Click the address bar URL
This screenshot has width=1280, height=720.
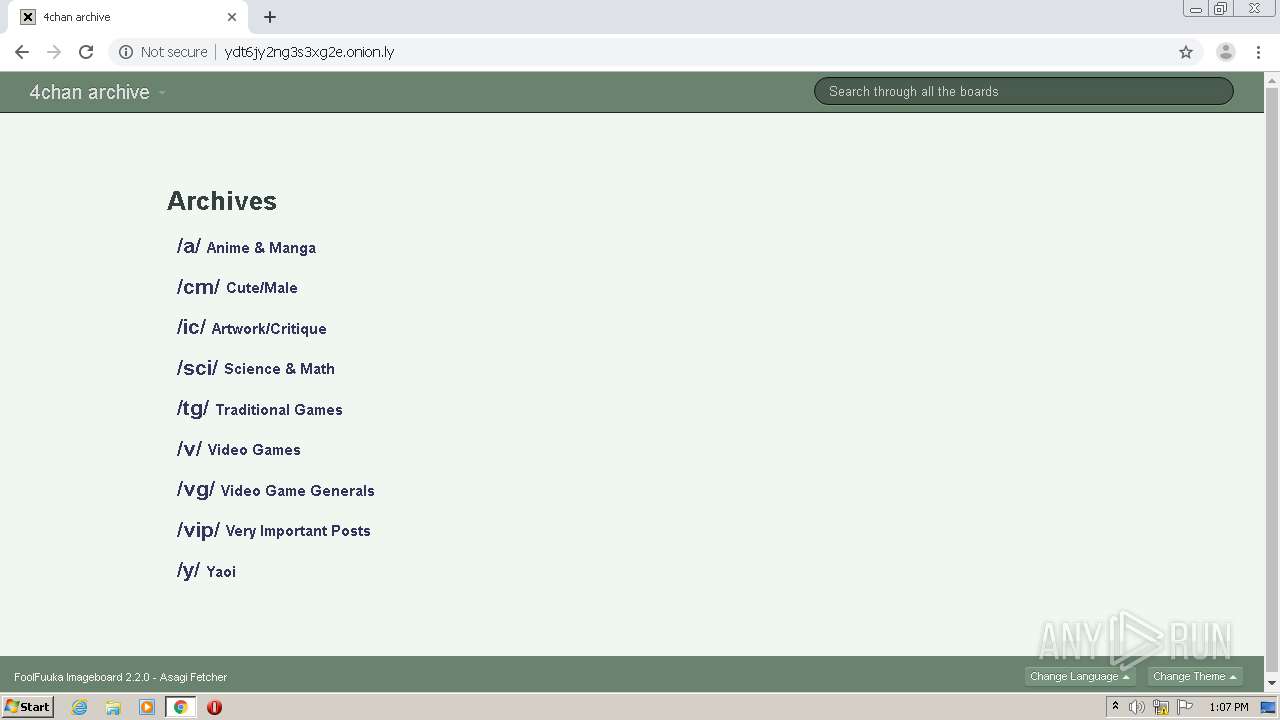(x=309, y=52)
